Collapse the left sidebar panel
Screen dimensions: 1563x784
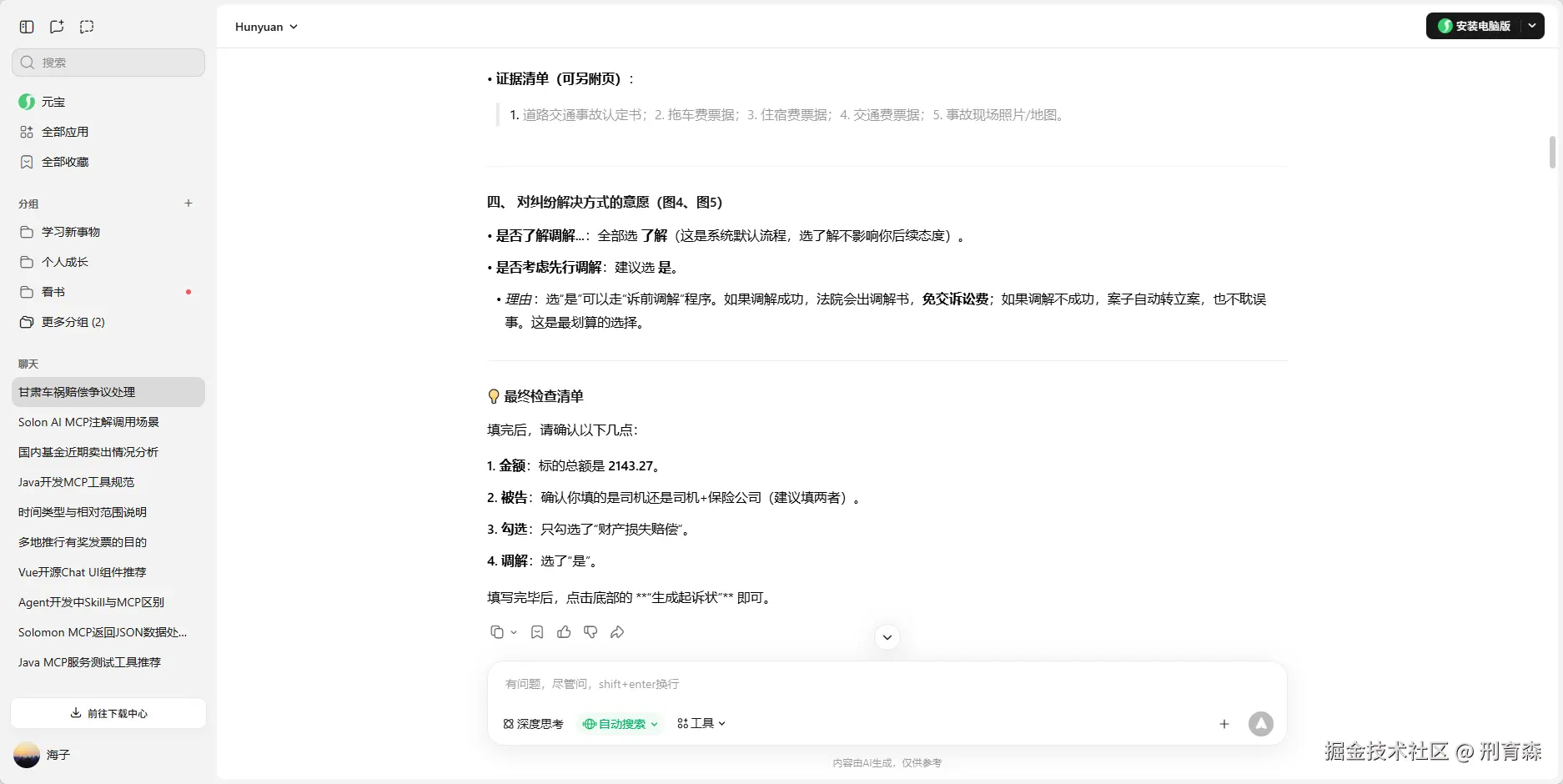point(26,26)
